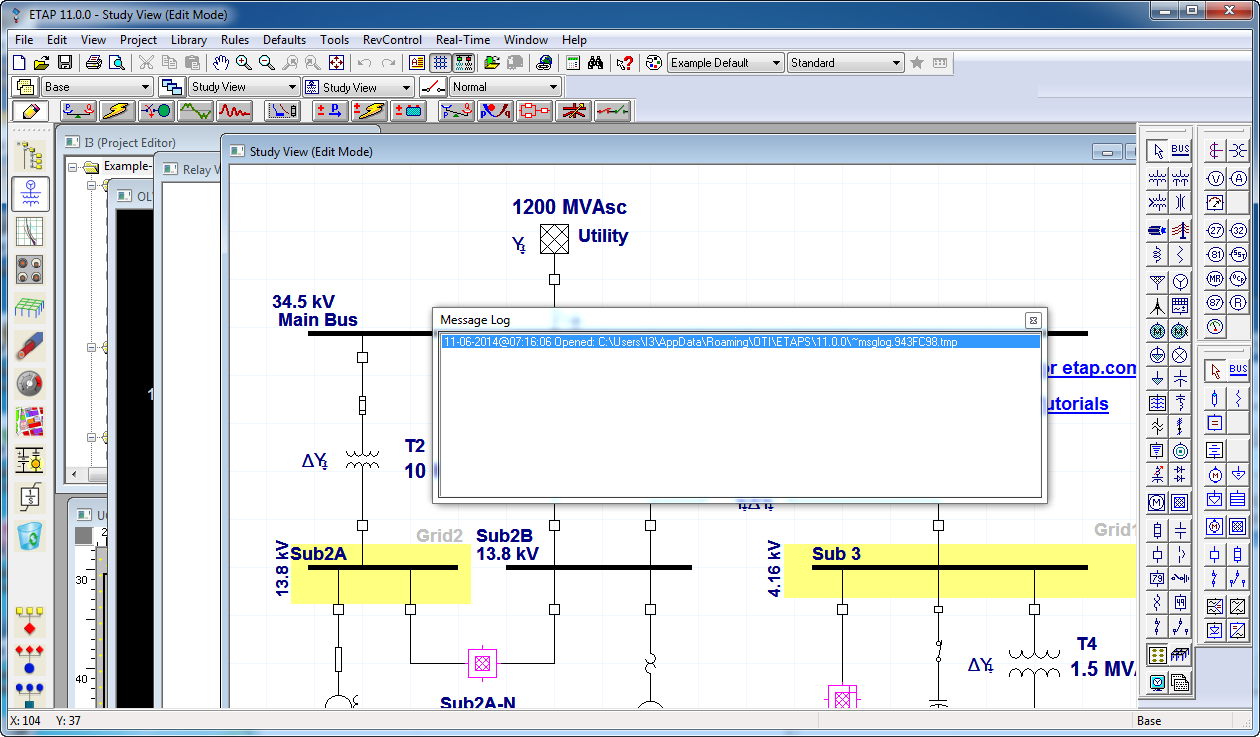Select the ammeter (A) in instrumentation palette

[1239, 178]
